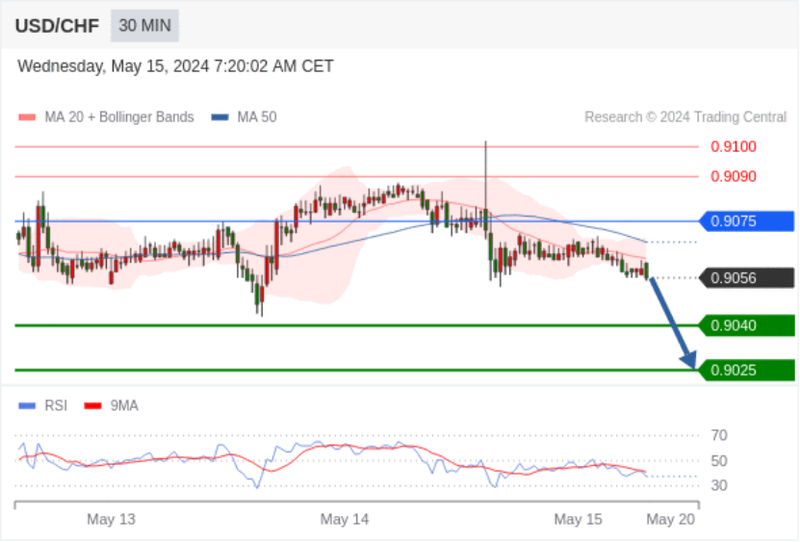Click the RSI 70 level label
800x542 pixels.
click(719, 435)
